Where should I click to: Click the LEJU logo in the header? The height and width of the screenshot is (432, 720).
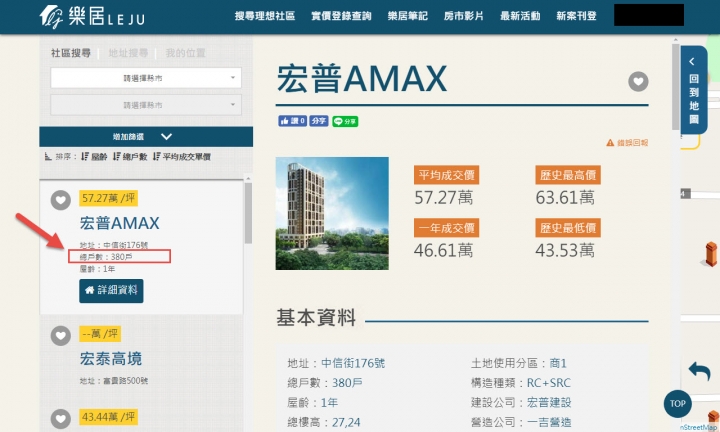click(92, 17)
